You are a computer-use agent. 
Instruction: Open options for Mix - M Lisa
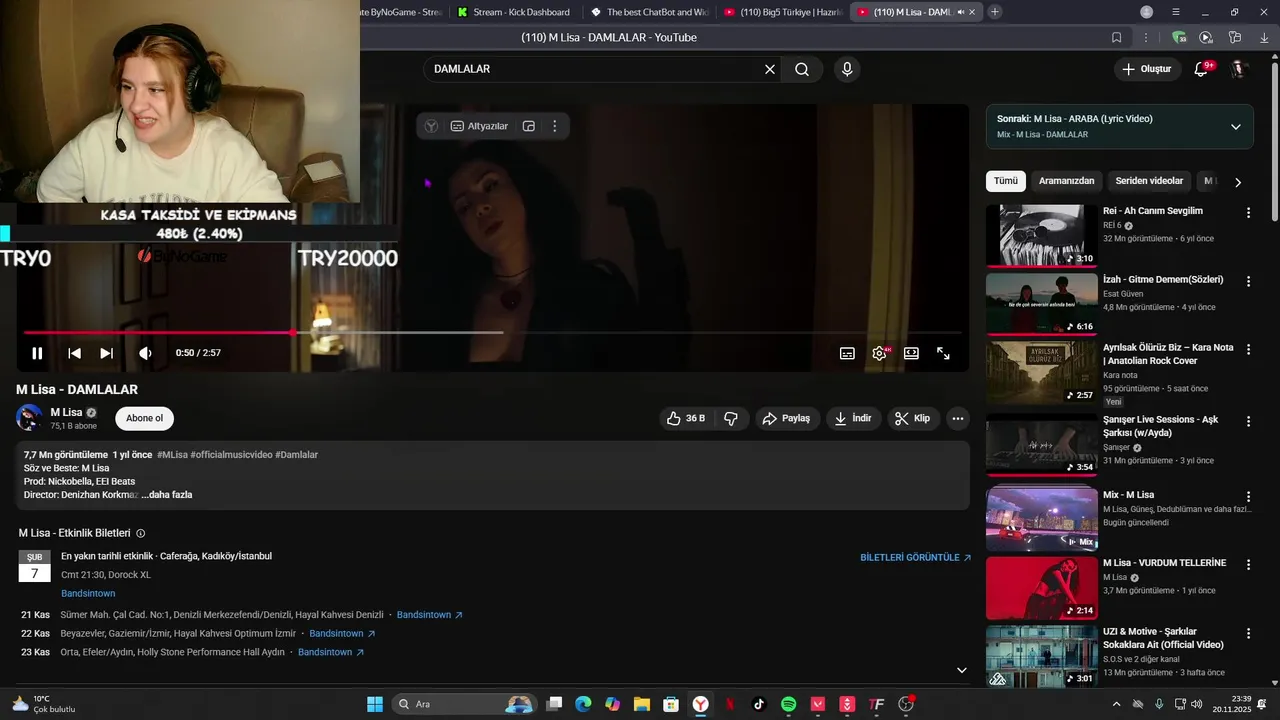click(1248, 496)
